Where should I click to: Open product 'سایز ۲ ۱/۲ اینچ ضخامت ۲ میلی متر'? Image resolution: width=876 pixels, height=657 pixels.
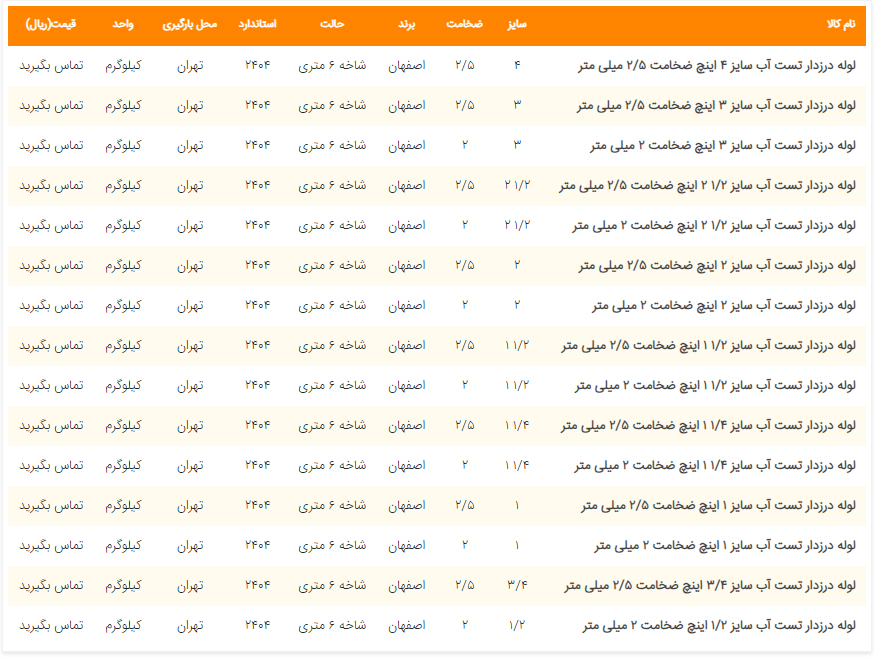pos(714,225)
